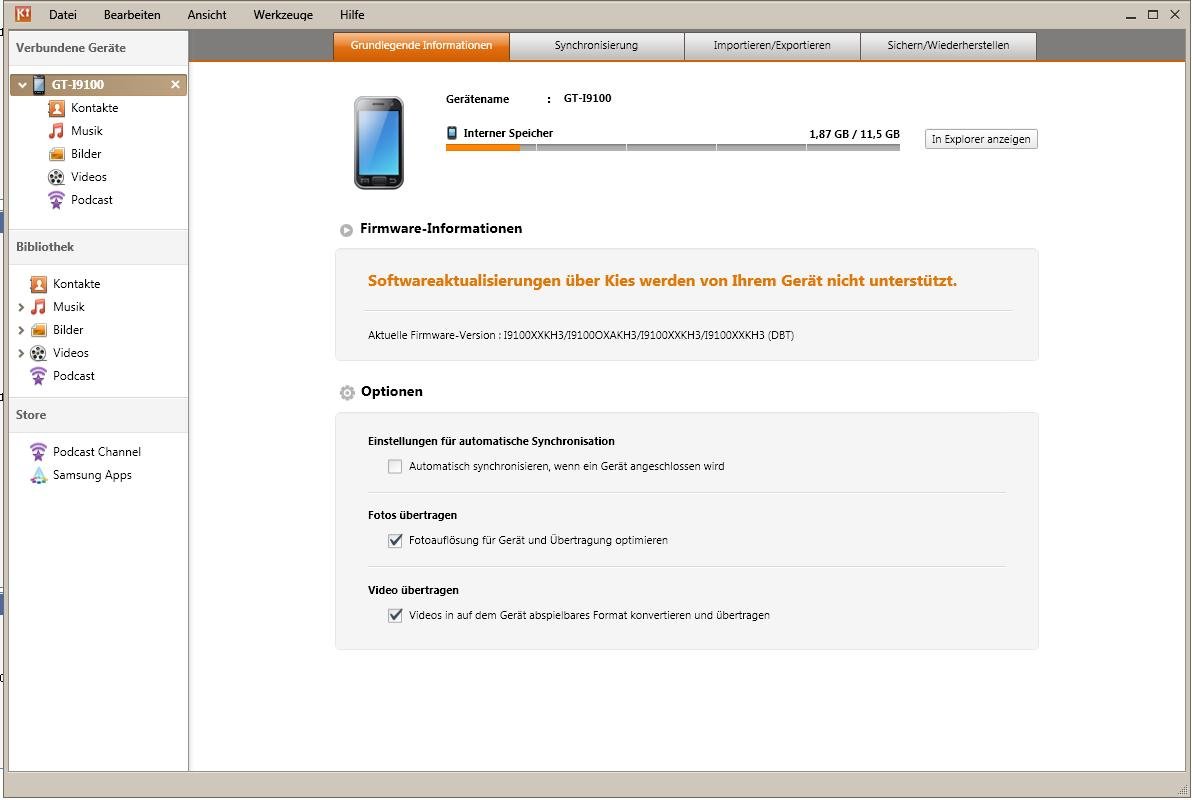This screenshot has width=1192, height=800.
Task: Click the GT-I9100 phone icon in sidebar
Action: [39, 84]
